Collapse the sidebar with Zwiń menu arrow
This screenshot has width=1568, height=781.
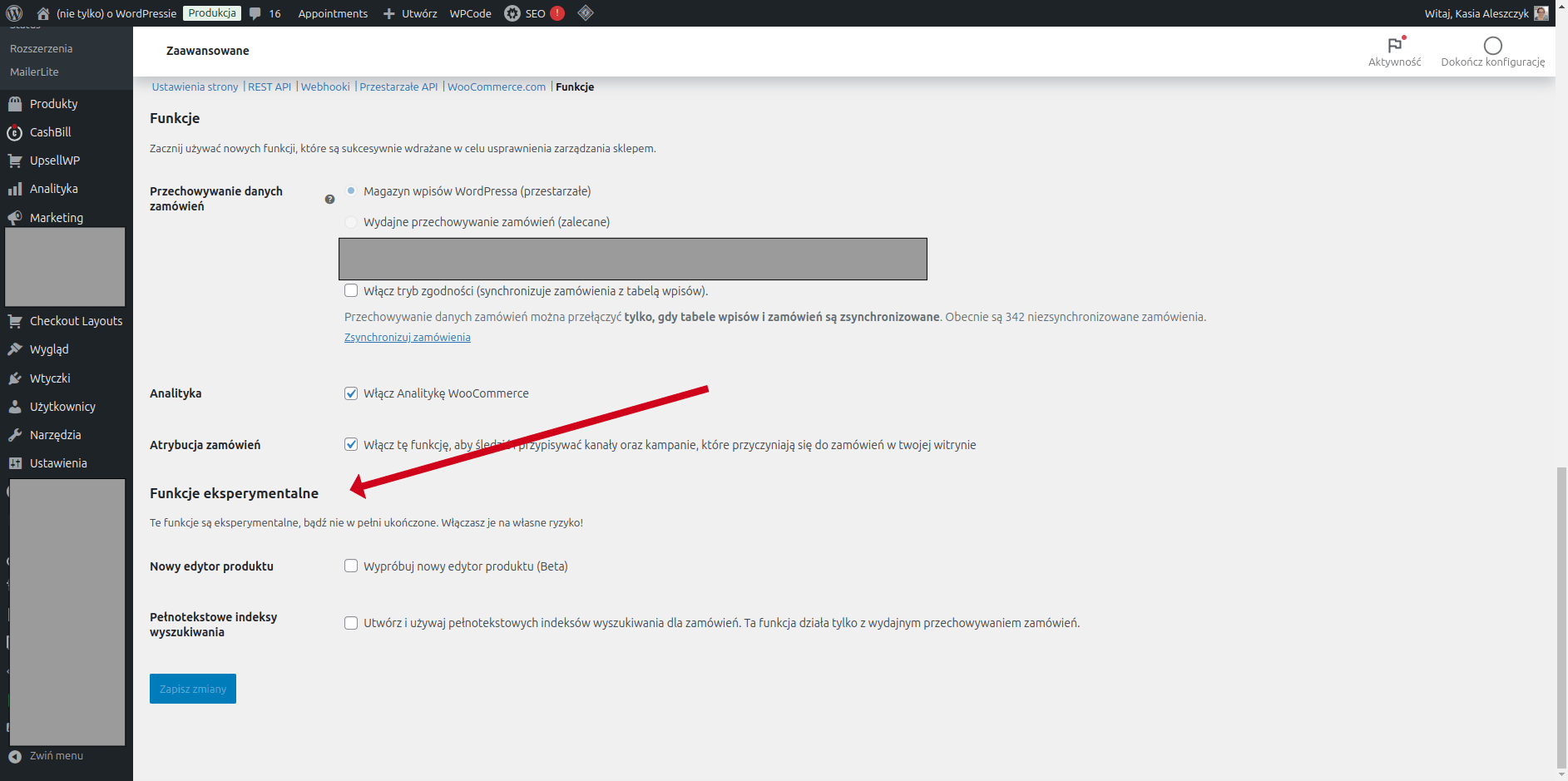(15, 756)
